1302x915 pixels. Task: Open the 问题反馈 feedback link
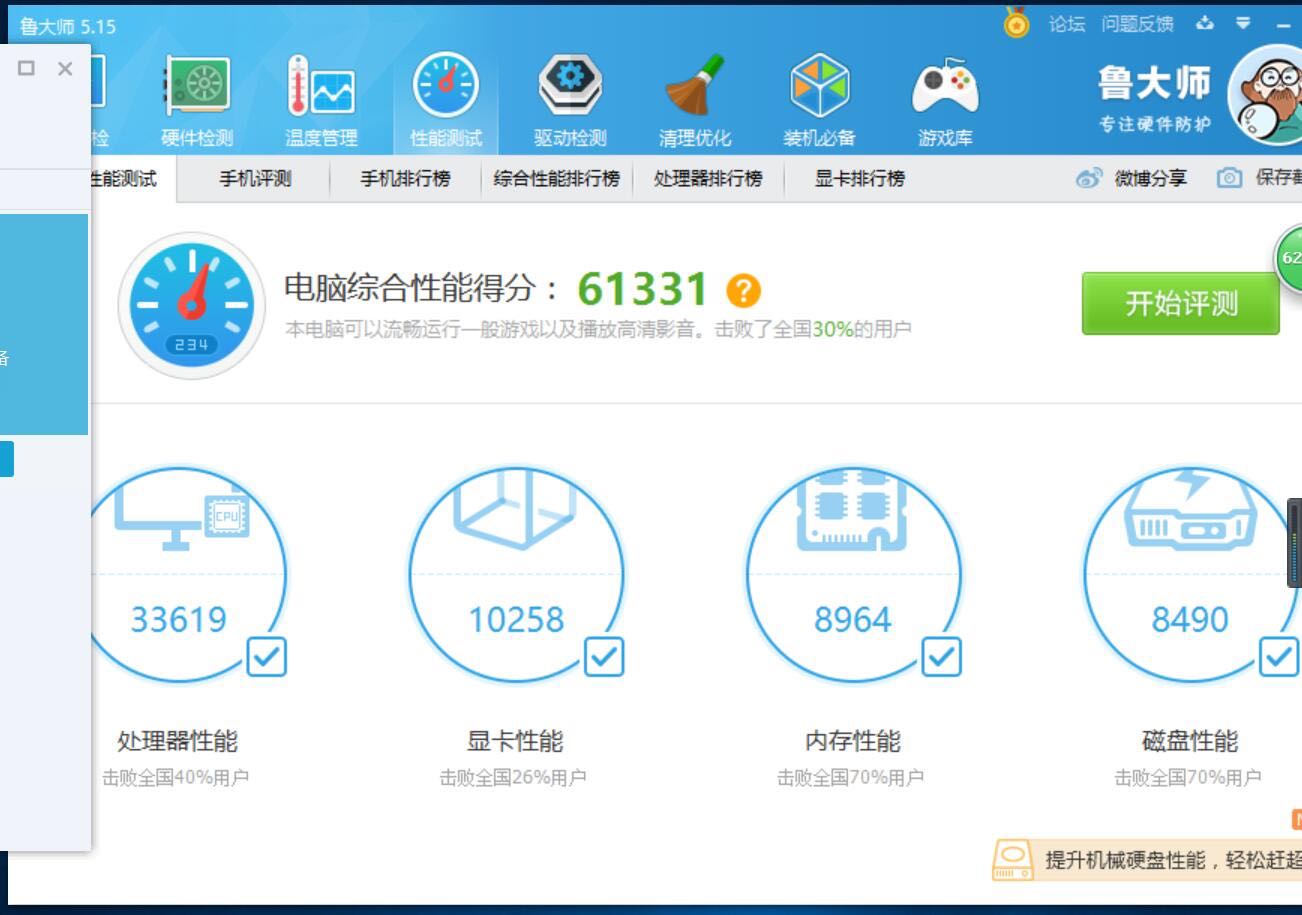(1138, 24)
